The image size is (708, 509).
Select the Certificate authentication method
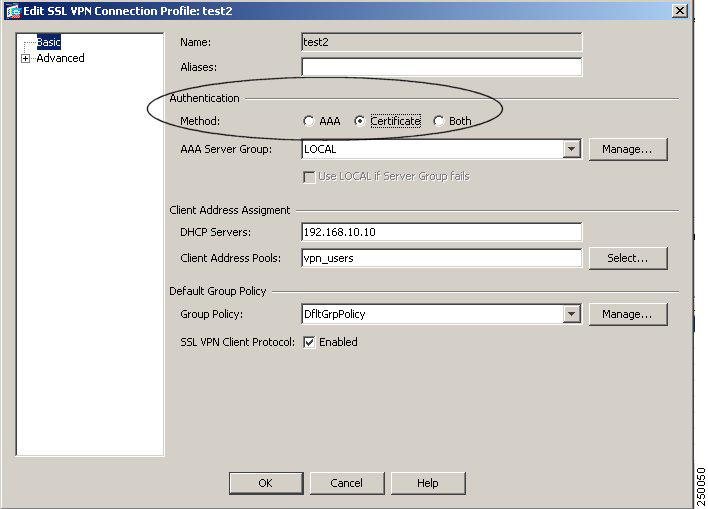pyautogui.click(x=359, y=121)
